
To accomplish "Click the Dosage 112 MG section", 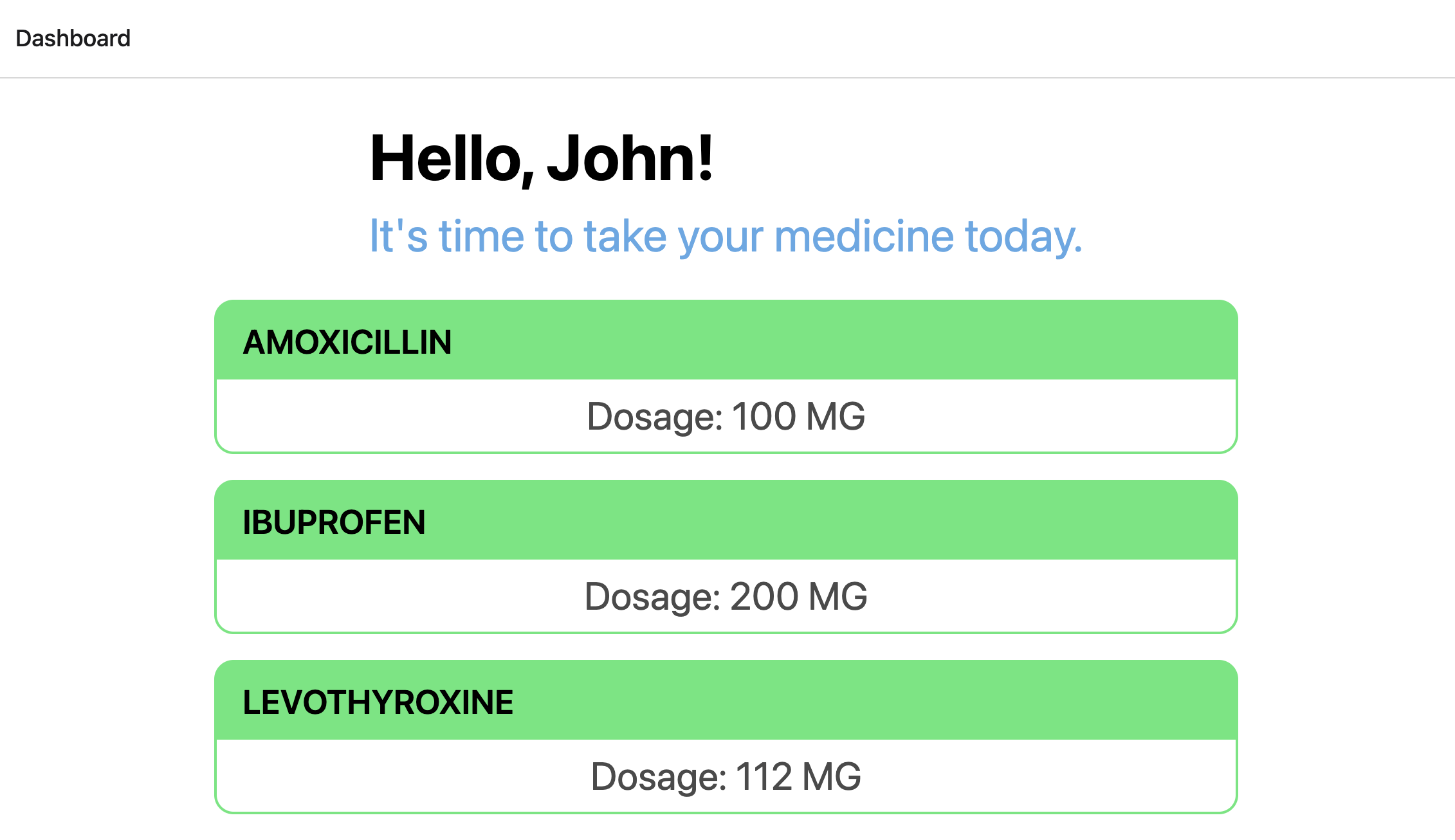I will coord(727,776).
